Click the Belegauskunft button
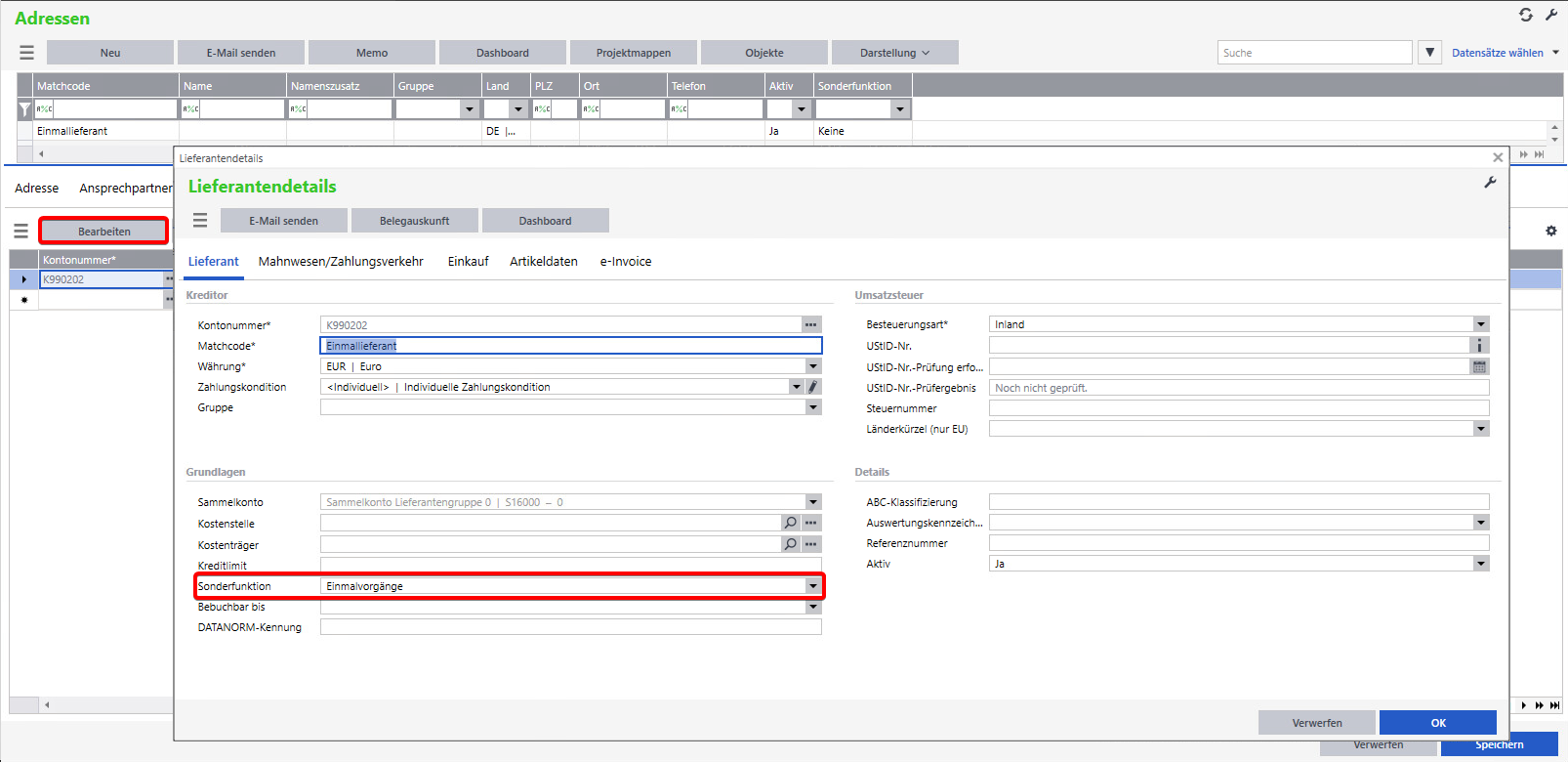 coord(414,221)
